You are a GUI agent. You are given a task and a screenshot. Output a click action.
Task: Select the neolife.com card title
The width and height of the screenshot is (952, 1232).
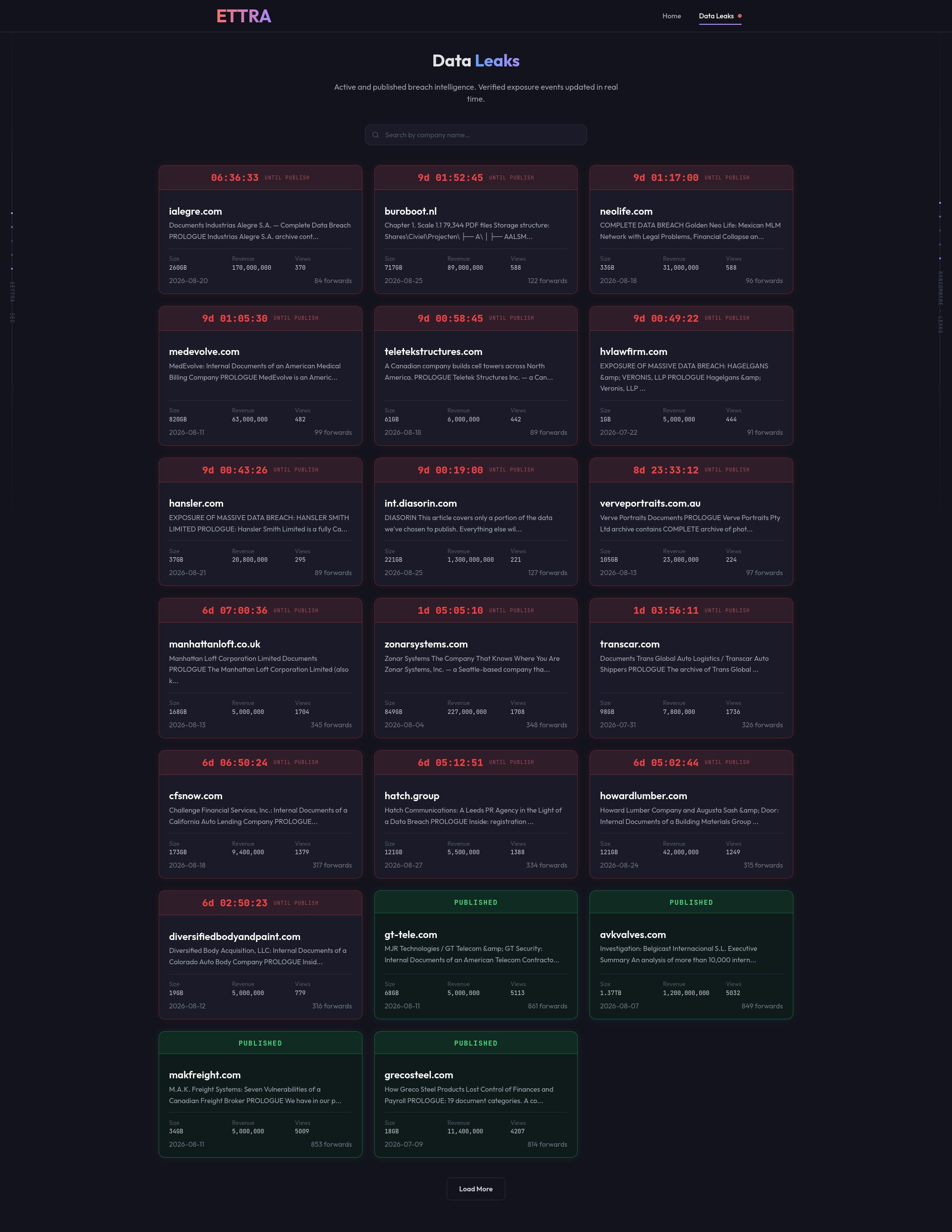pyautogui.click(x=626, y=211)
